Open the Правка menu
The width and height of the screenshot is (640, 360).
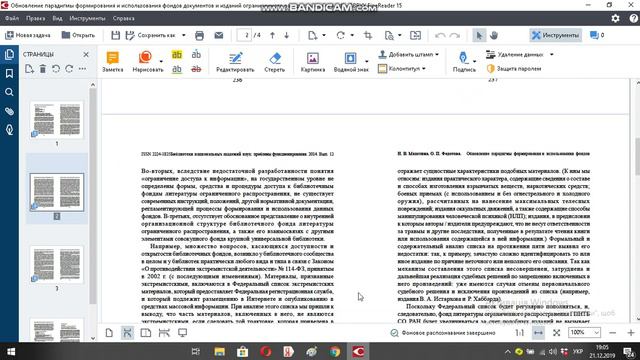36,18
